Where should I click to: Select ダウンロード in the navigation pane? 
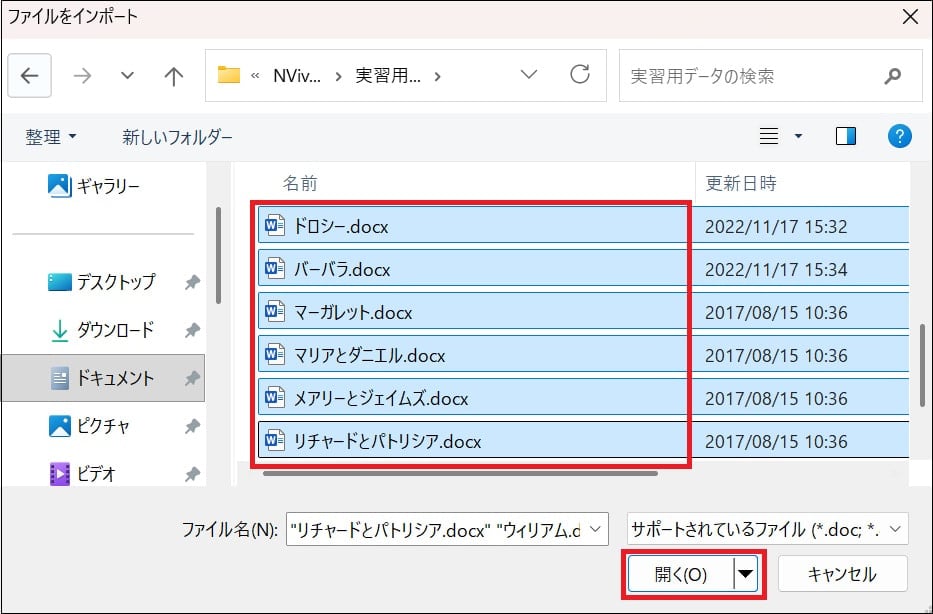point(115,330)
